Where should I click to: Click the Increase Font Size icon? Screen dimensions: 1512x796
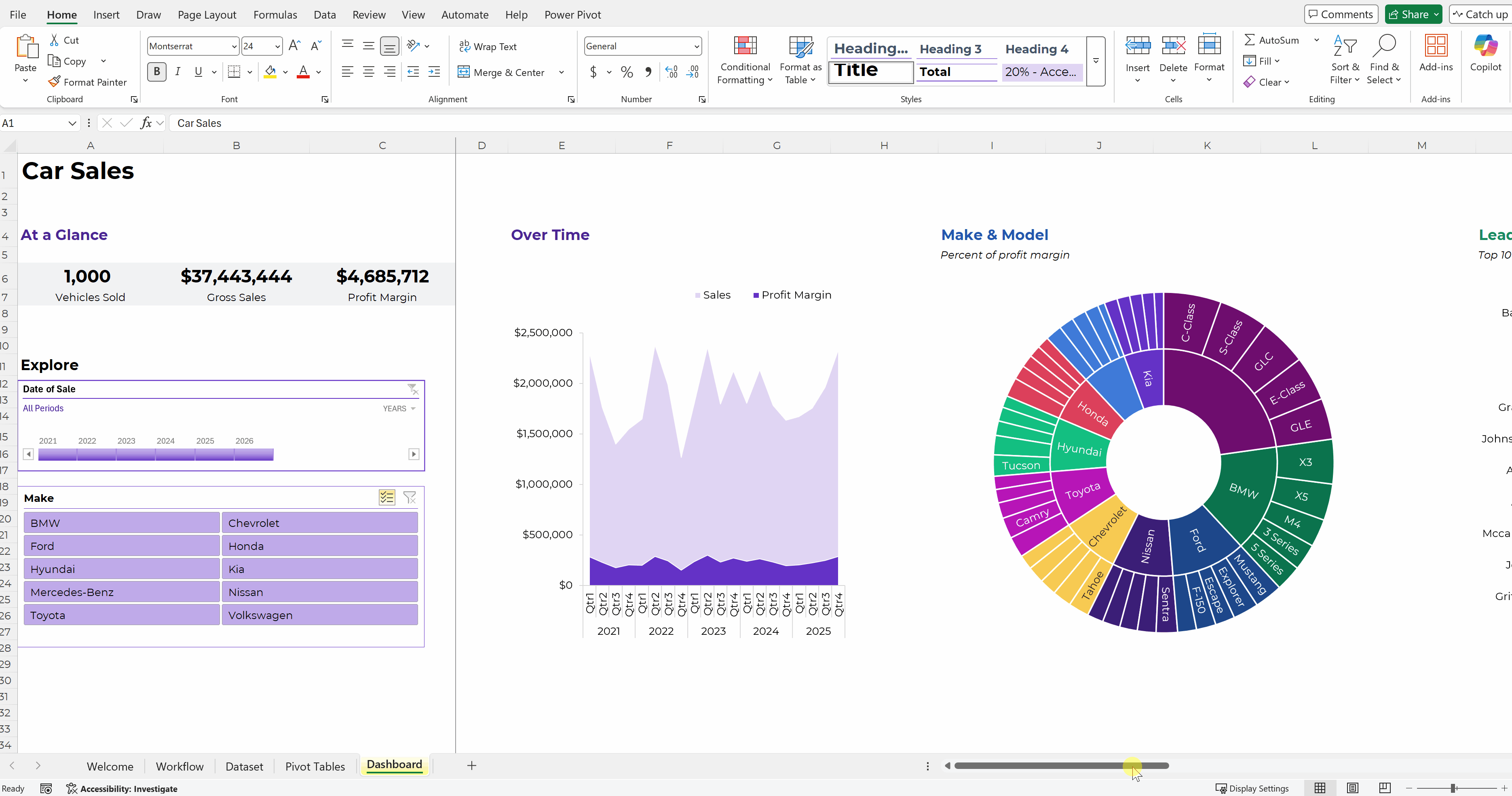point(295,46)
